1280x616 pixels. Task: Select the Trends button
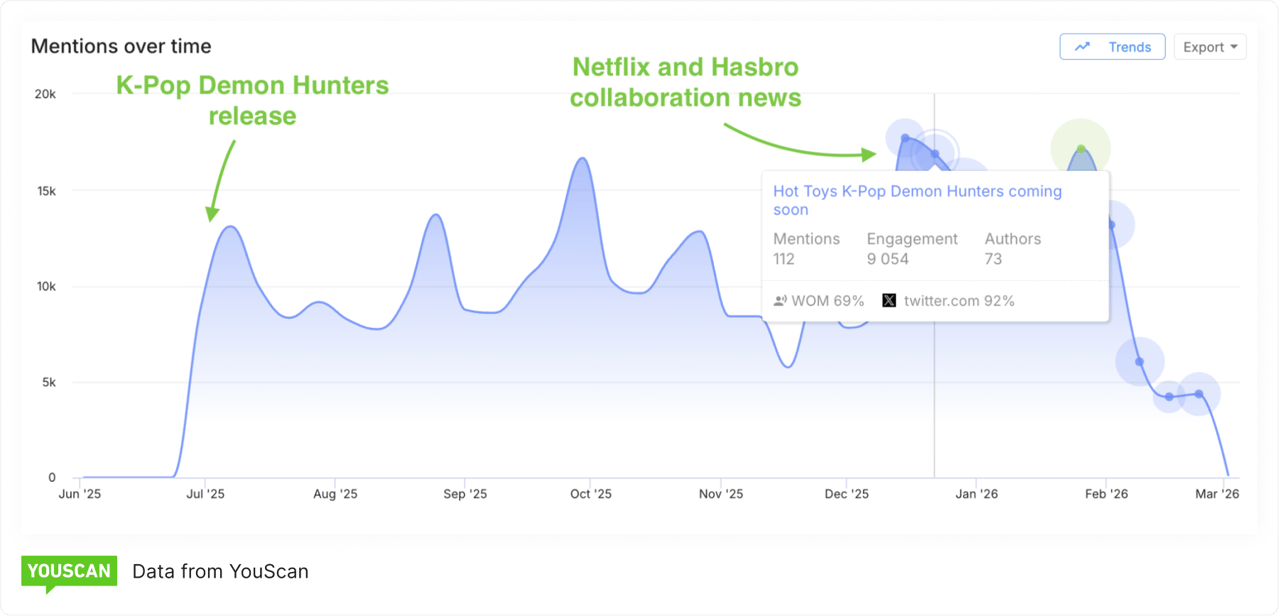pos(1112,46)
